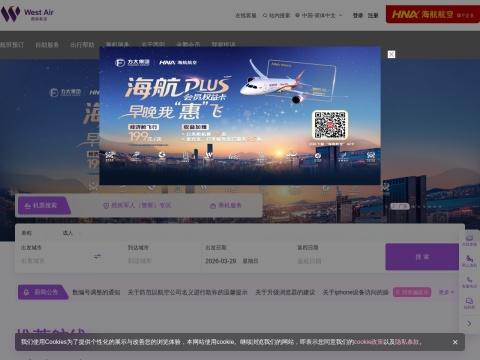Click the feedback icon in right sidebar
Image resolution: width=480 pixels, height=360 pixels.
(x=469, y=303)
